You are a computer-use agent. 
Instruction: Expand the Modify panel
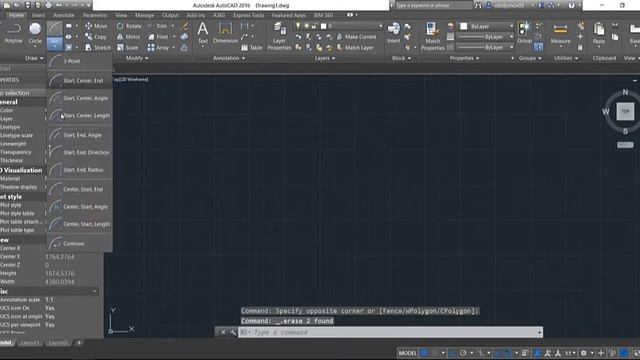click(x=137, y=58)
